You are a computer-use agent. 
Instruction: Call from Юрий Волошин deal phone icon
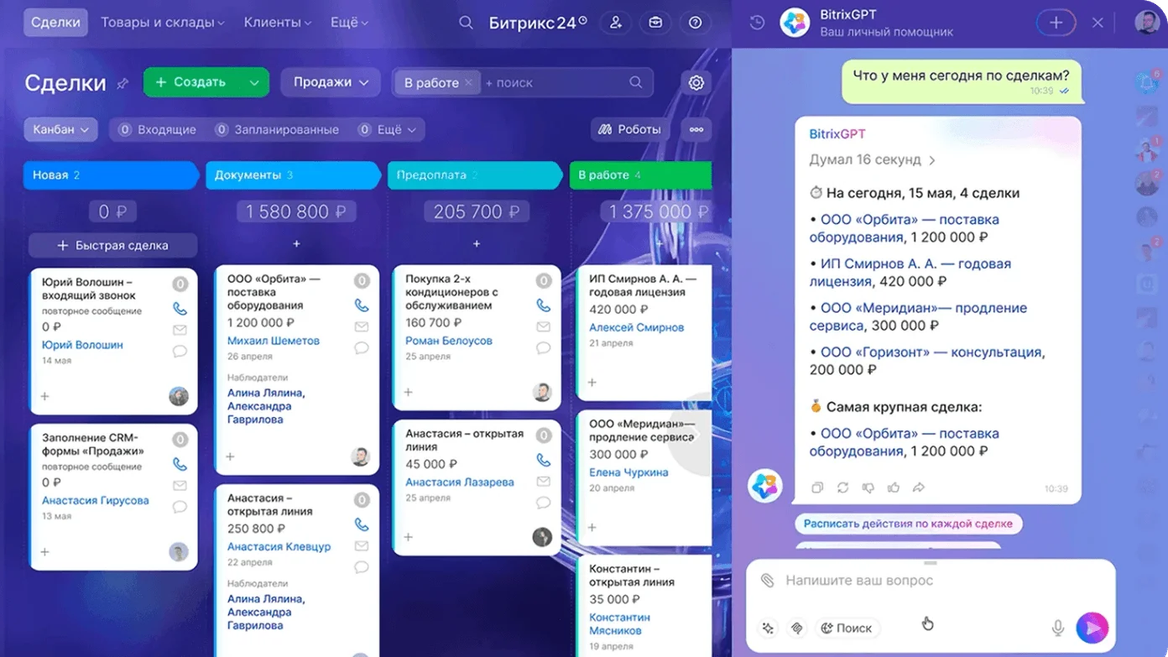pos(180,308)
